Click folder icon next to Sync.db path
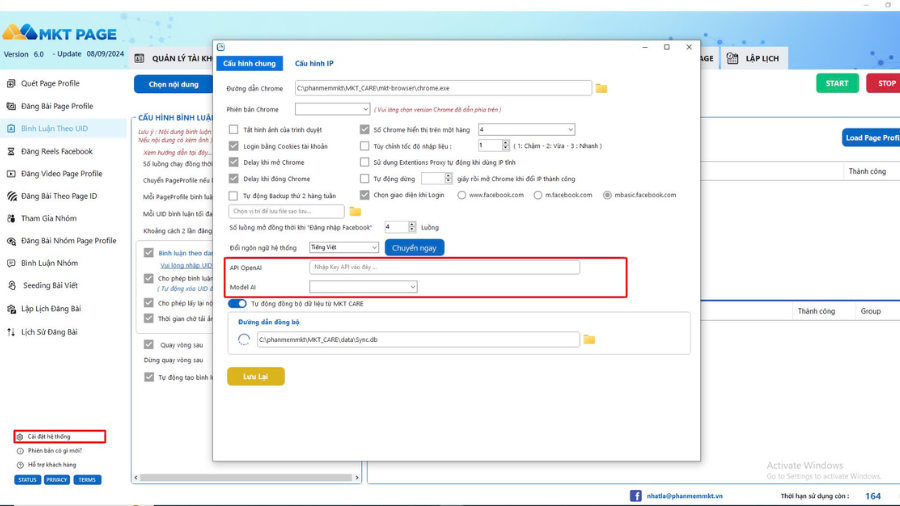The height and width of the screenshot is (506, 900). click(589, 340)
